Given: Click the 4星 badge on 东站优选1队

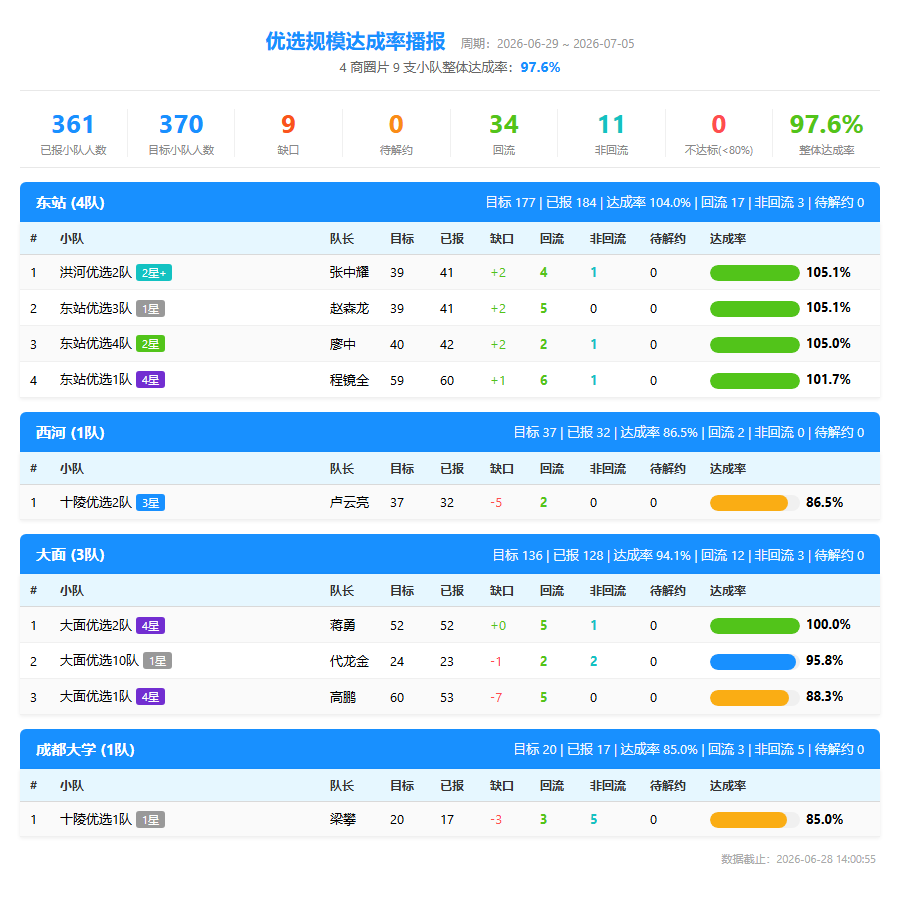Looking at the screenshot, I should (x=150, y=380).
